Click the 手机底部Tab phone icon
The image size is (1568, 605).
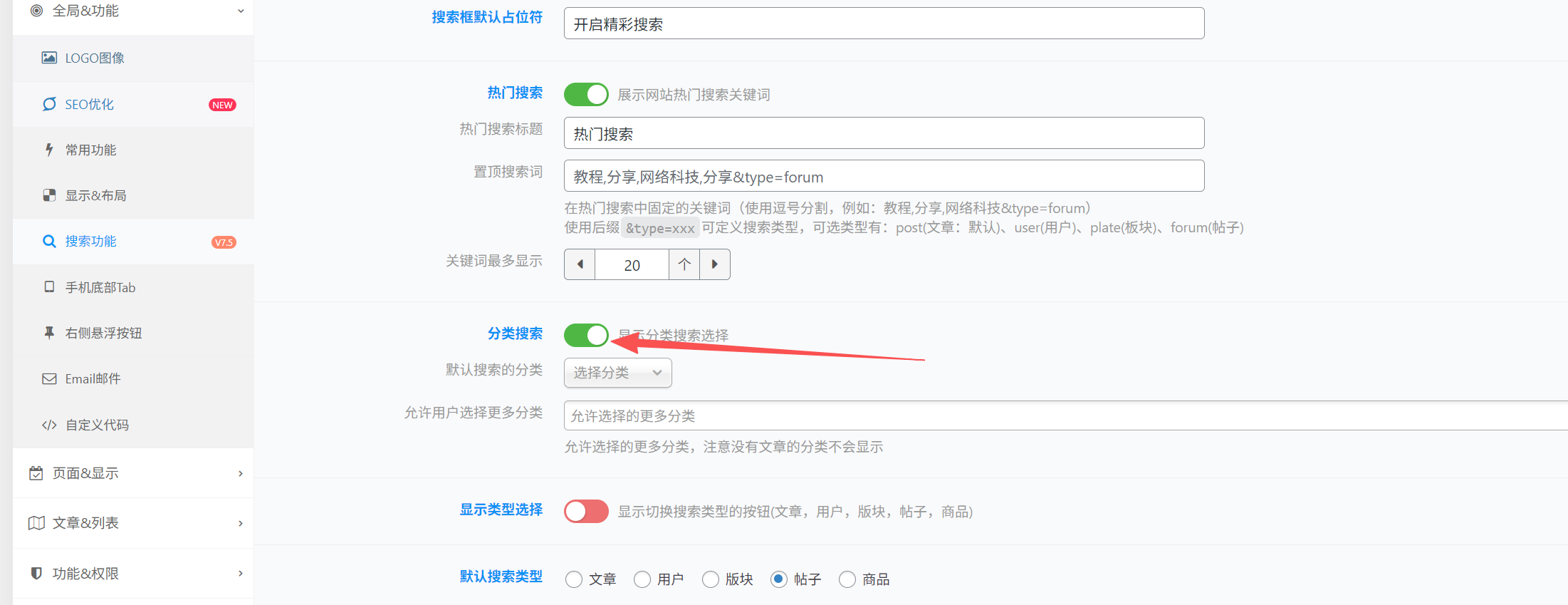click(49, 287)
